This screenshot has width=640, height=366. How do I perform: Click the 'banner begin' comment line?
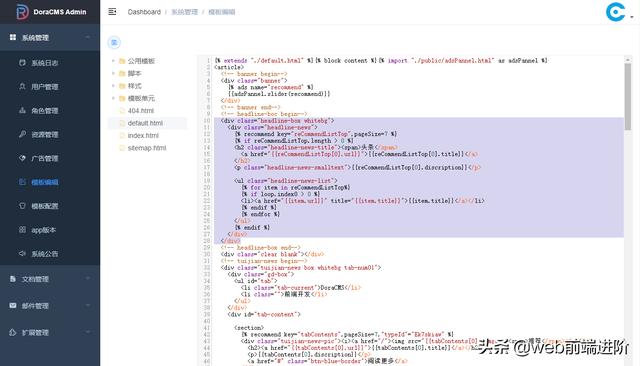click(x=254, y=74)
